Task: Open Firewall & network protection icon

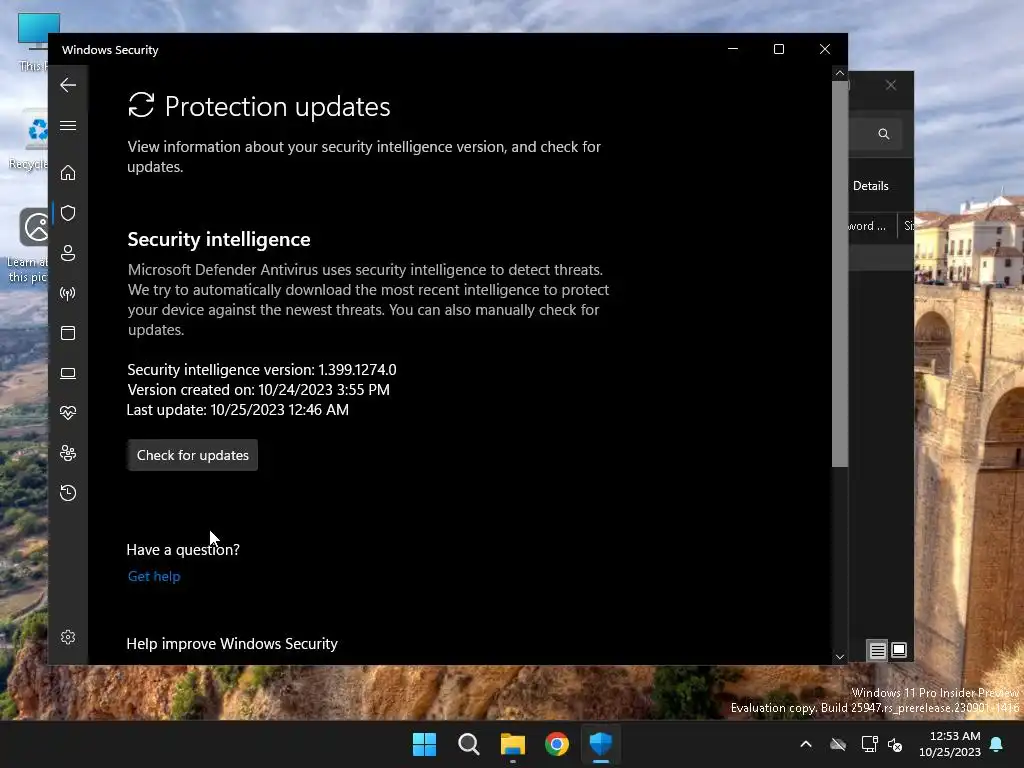Action: tap(68, 293)
